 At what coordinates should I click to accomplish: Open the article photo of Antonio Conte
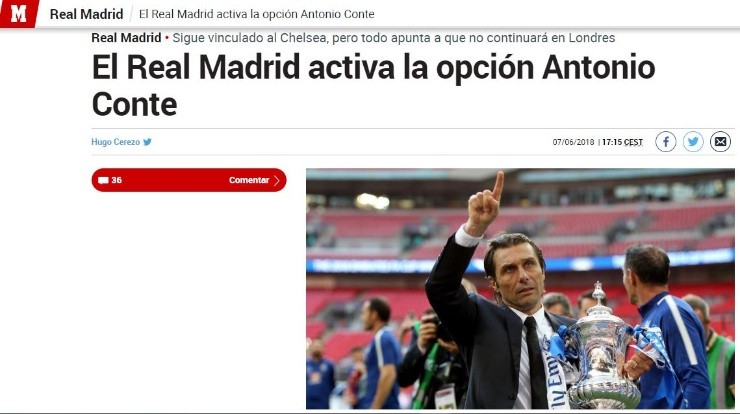(x=520, y=288)
